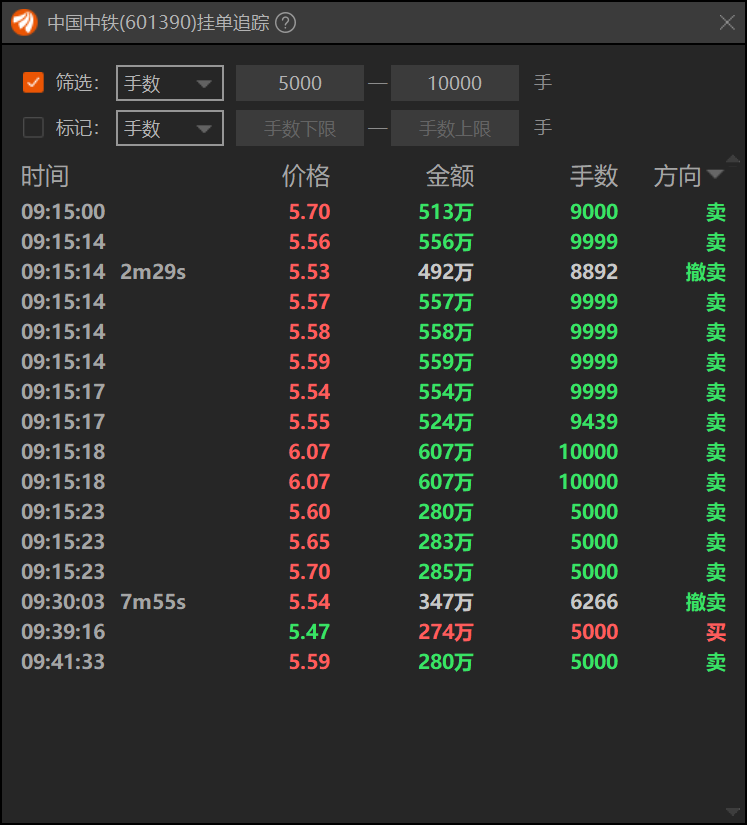Select the 09:30:03 撤卖 row
747x825 pixels.
(372, 602)
